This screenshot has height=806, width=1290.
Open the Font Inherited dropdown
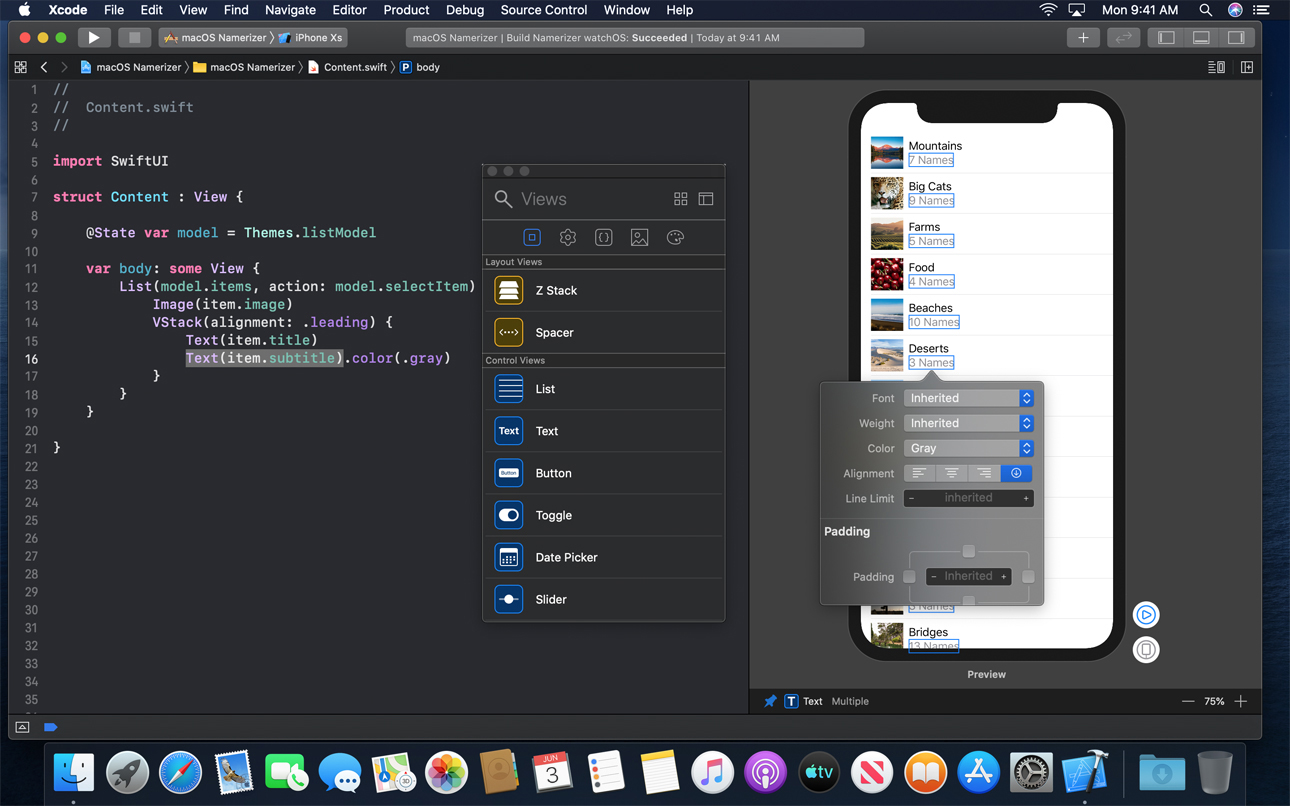[968, 397]
